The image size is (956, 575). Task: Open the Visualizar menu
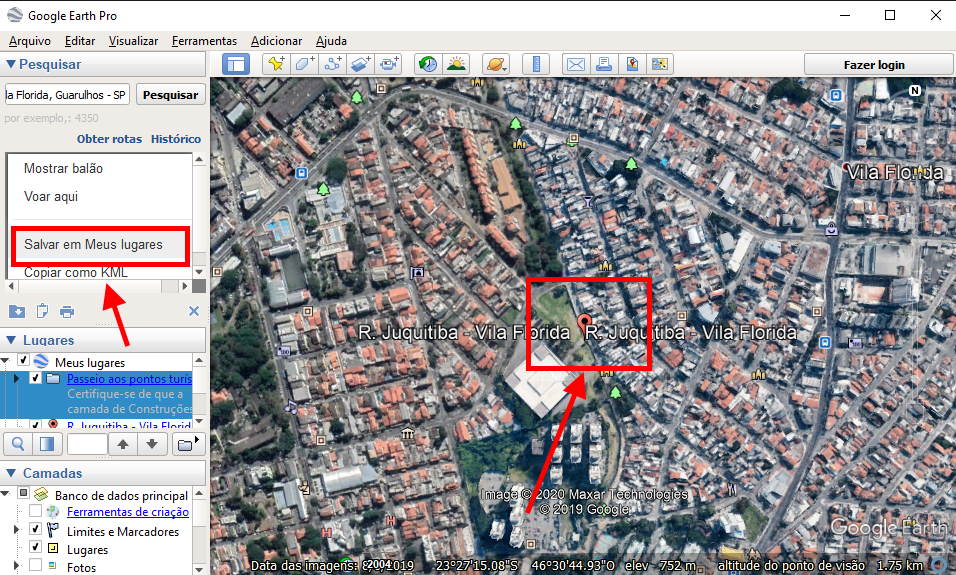(134, 41)
